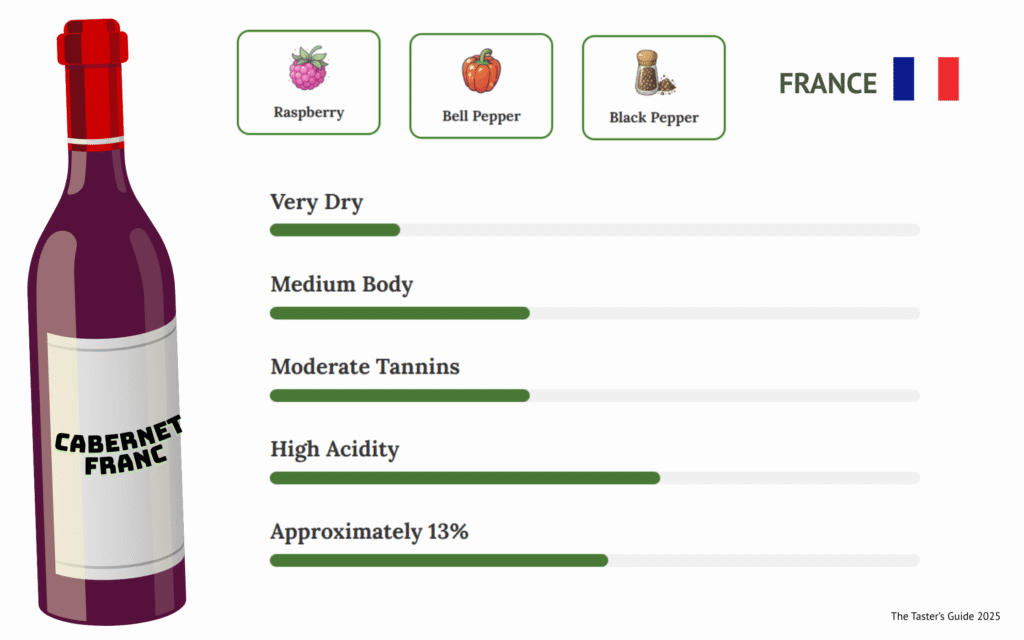
Task: Click the Approximately 13% alcohol bar
Action: [x=594, y=559]
